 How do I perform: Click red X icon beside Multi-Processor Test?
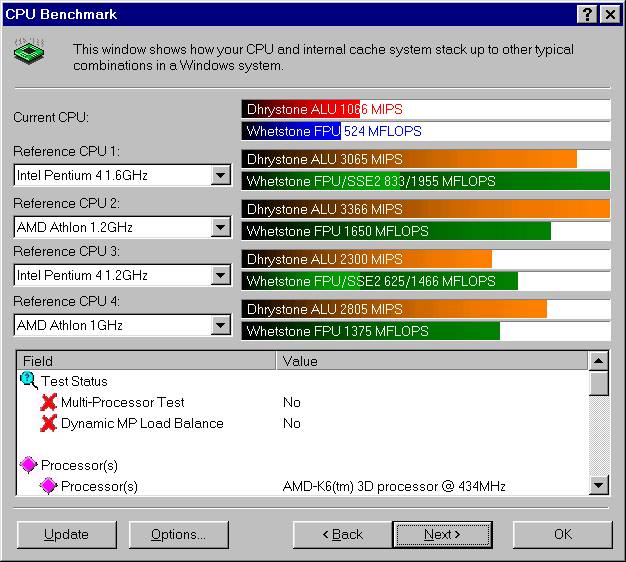click(49, 402)
